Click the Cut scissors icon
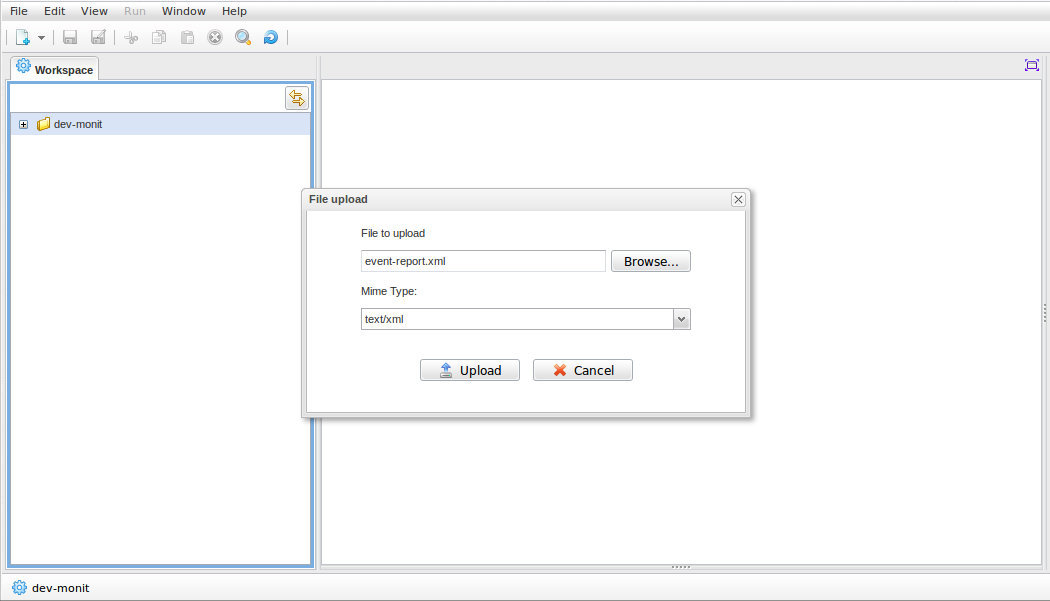Viewport: 1050px width, 601px height. tap(131, 38)
